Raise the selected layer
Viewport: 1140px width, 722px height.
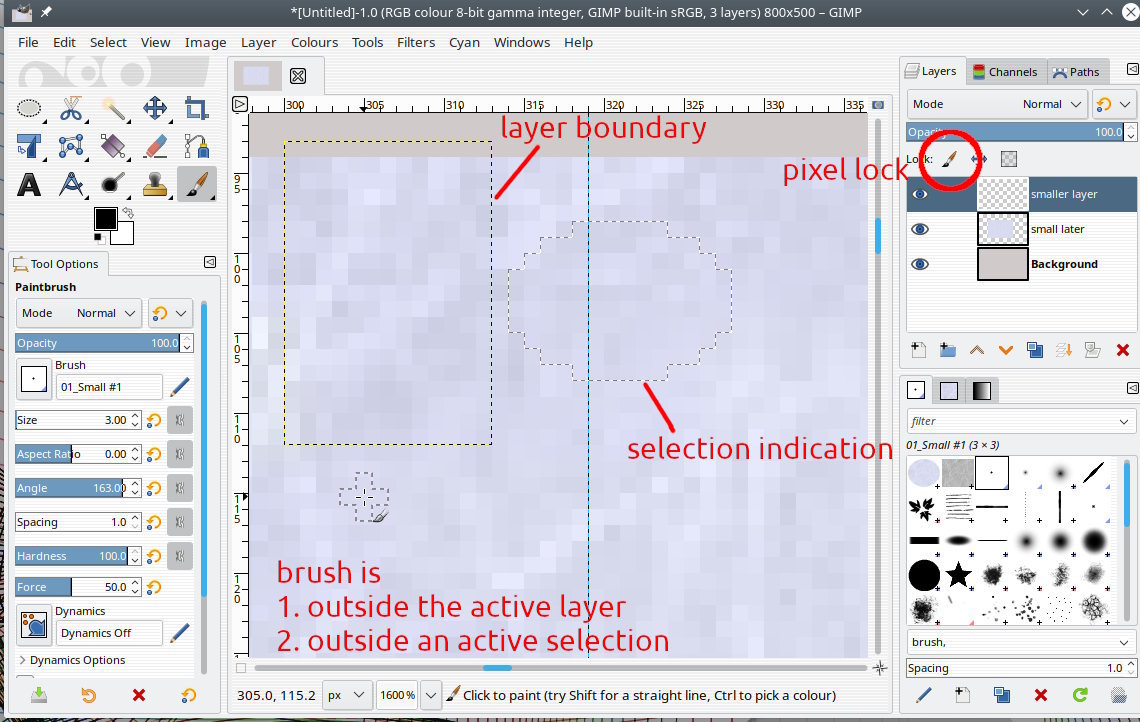click(x=976, y=350)
